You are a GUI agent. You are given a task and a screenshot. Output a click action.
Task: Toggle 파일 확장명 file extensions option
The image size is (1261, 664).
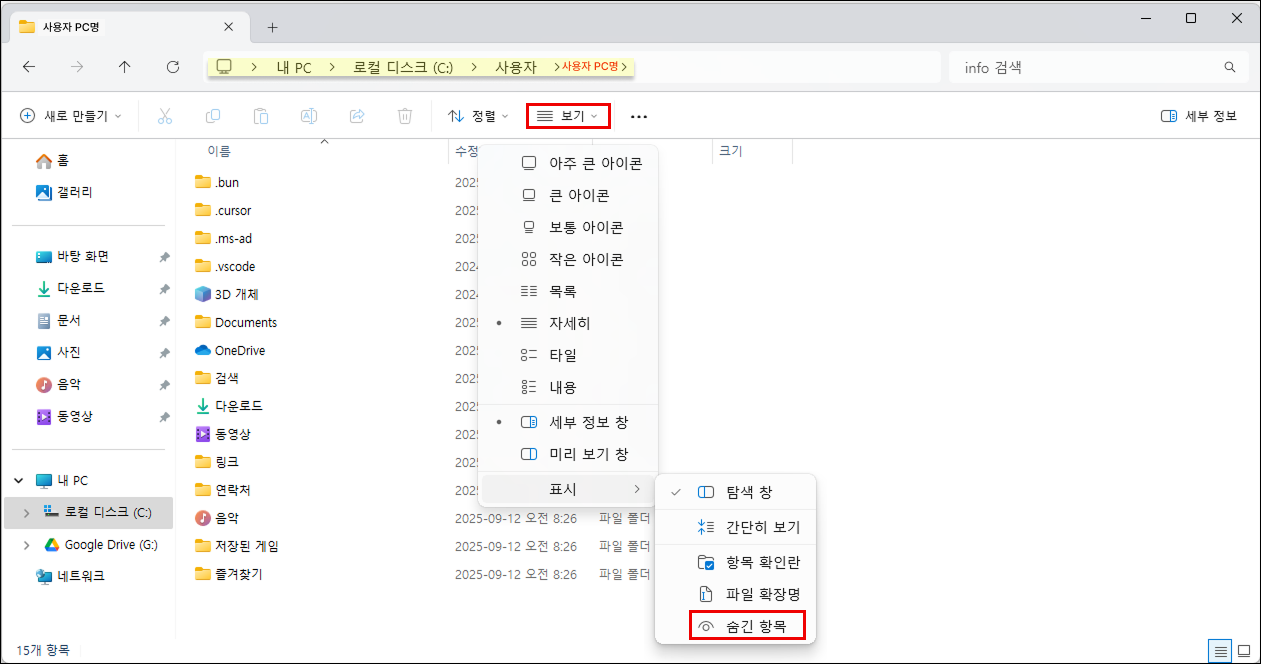(762, 594)
